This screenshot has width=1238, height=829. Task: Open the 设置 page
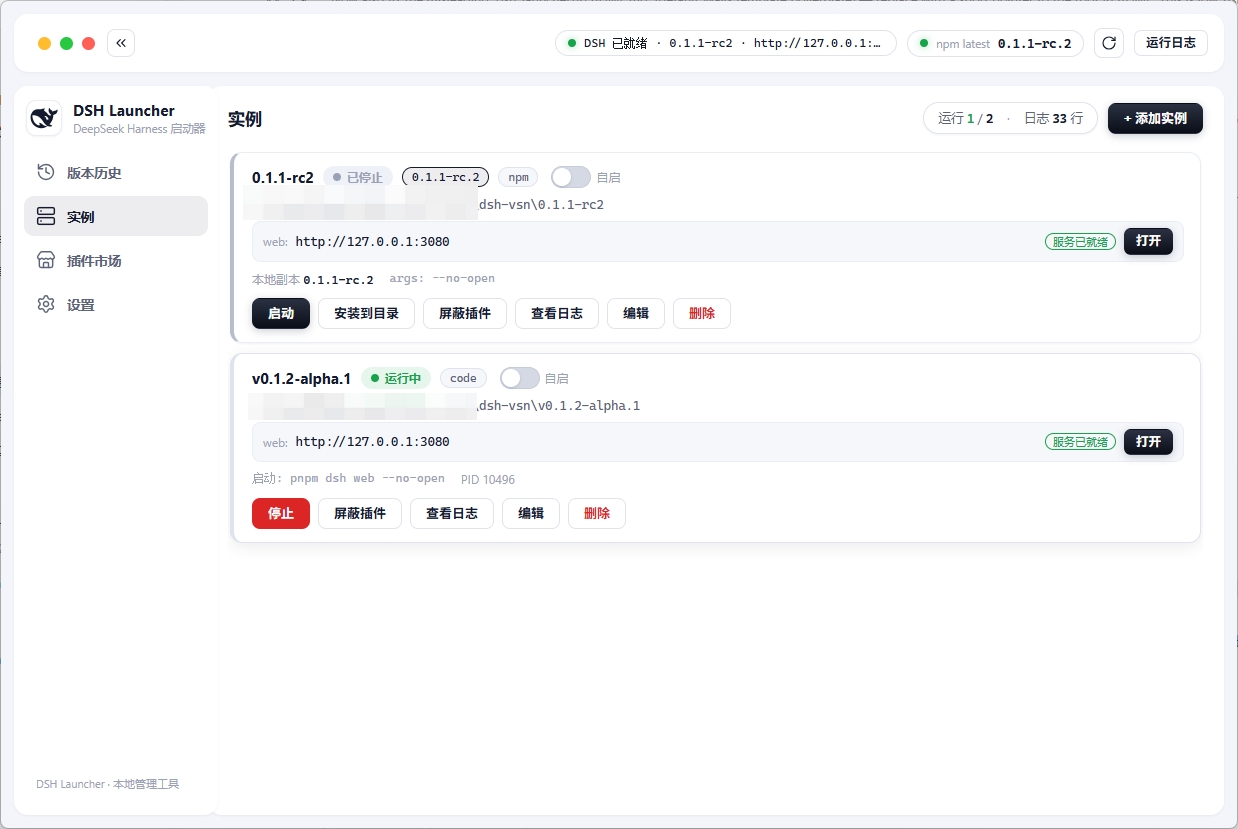[x=116, y=304]
